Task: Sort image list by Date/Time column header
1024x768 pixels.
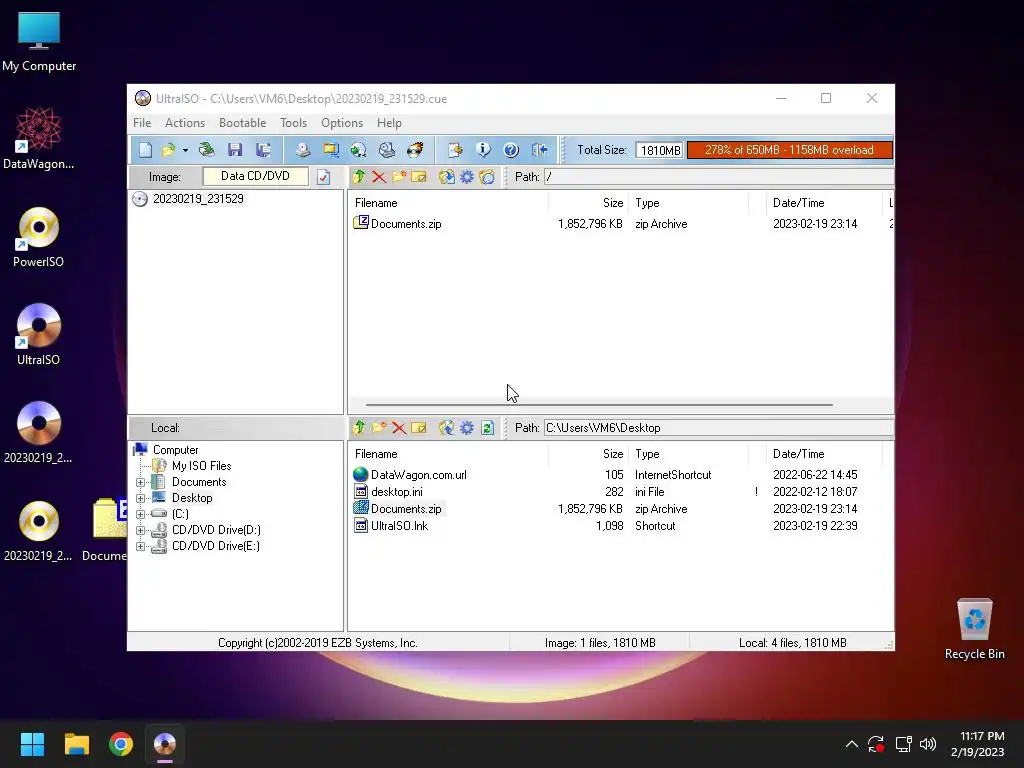Action: (x=823, y=203)
